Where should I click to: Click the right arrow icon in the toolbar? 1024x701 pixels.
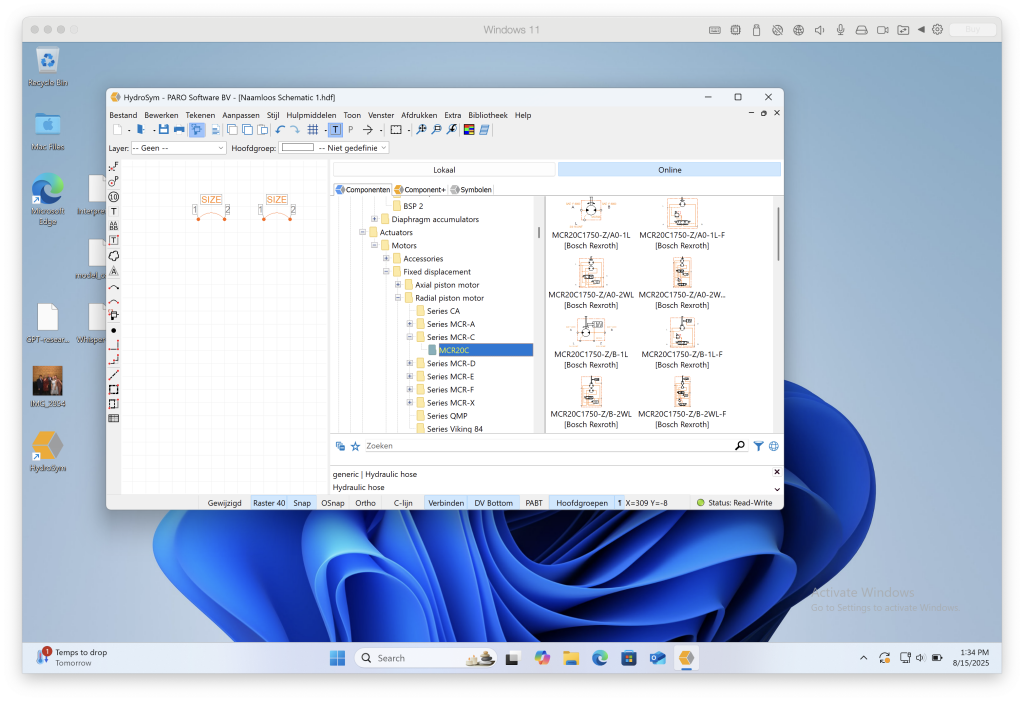[x=368, y=130]
